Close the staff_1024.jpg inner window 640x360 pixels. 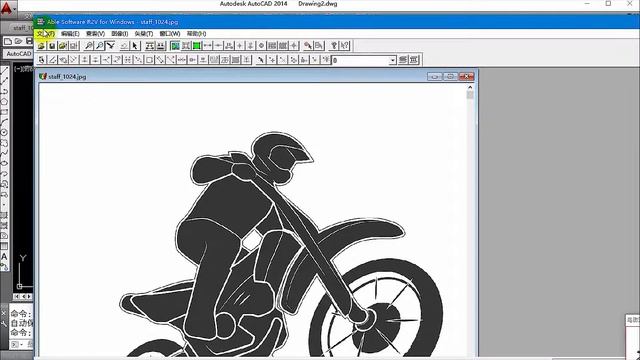466,76
